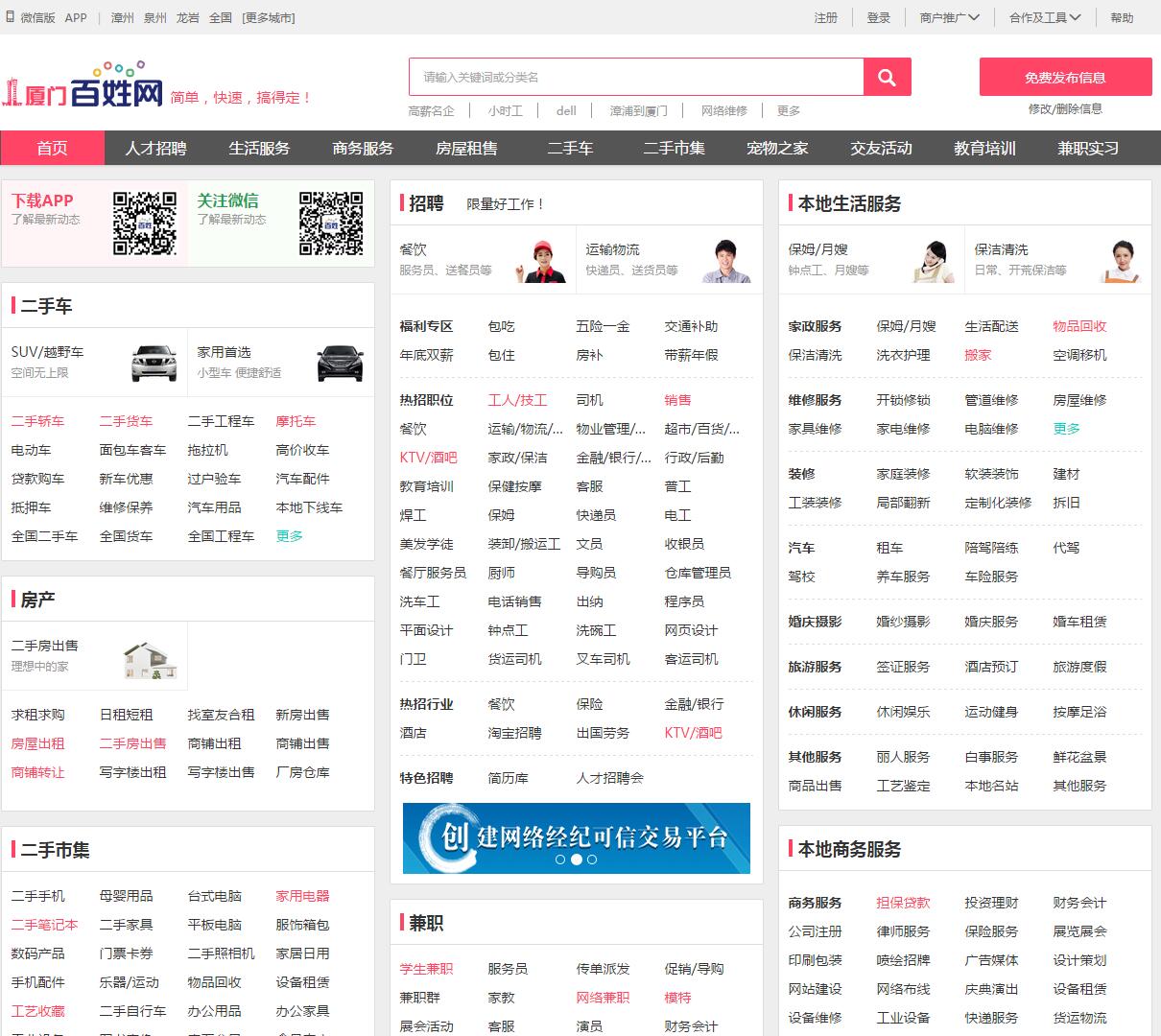Screen dimensions: 1161x1036
Task: Expand the 合作及工具 dropdown
Action: tap(1045, 17)
